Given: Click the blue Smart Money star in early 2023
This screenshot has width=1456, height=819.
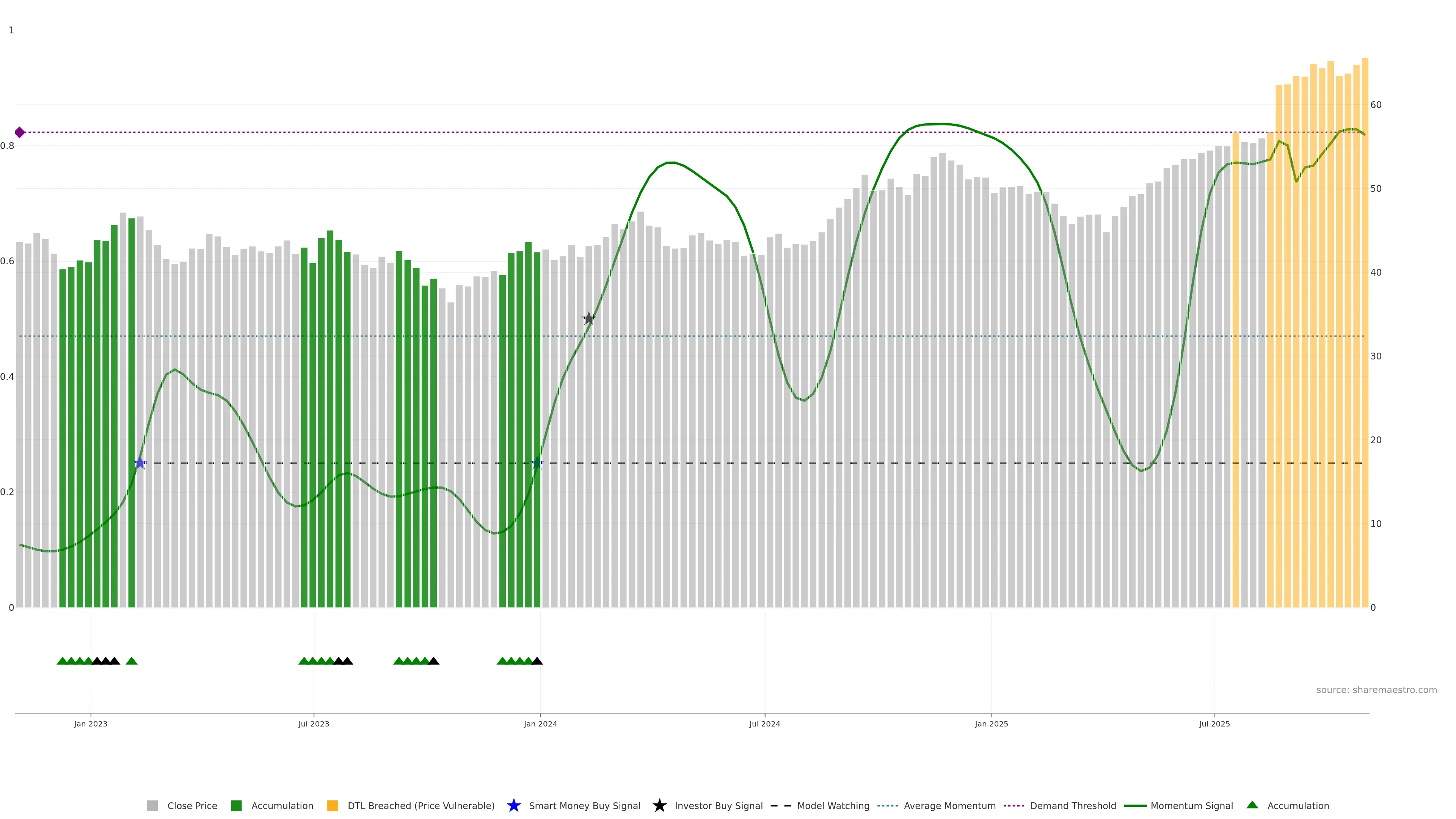Looking at the screenshot, I should pyautogui.click(x=140, y=463).
